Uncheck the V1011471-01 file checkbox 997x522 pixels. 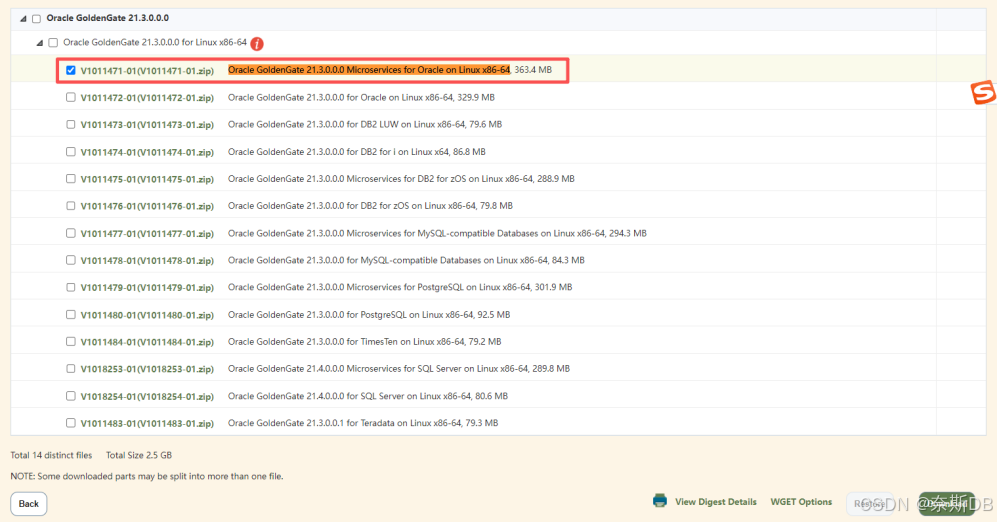click(71, 71)
